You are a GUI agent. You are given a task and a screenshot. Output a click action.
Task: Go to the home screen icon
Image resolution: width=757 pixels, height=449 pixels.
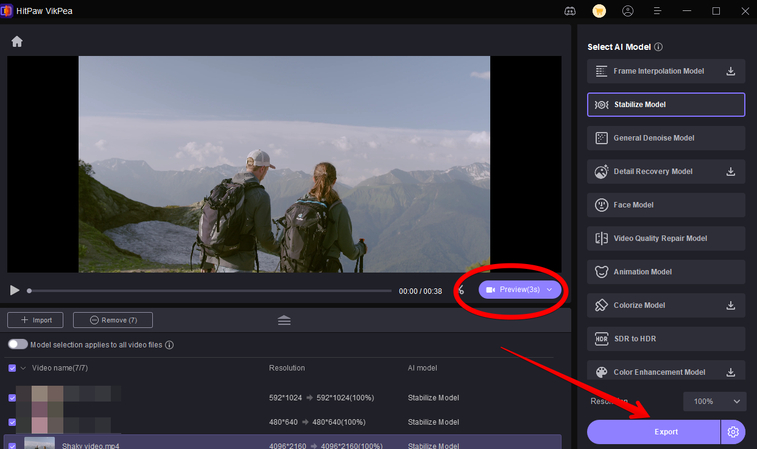click(17, 42)
